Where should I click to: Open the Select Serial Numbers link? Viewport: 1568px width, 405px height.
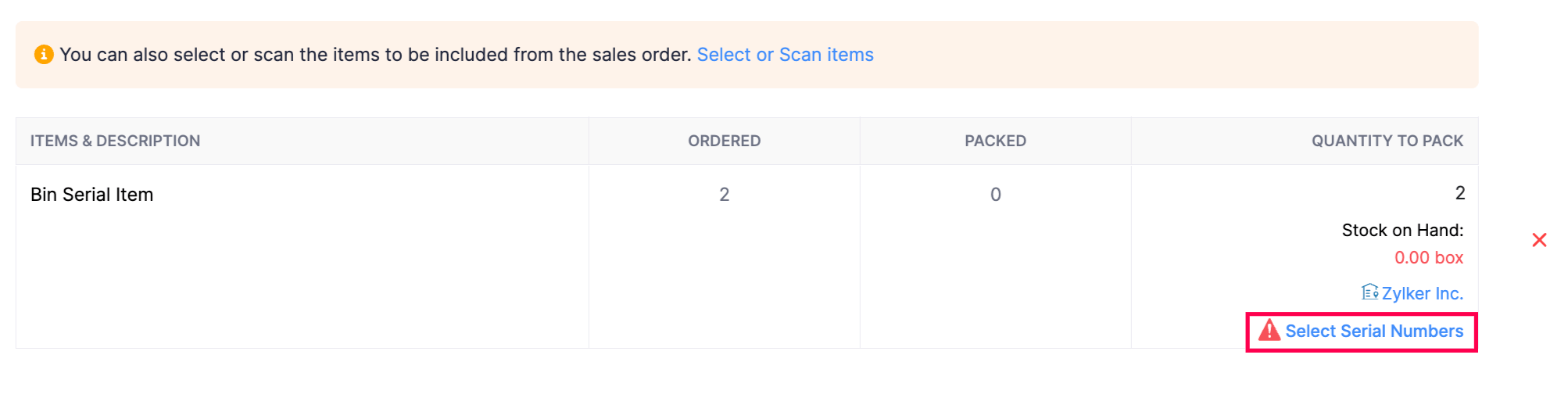tap(1374, 332)
